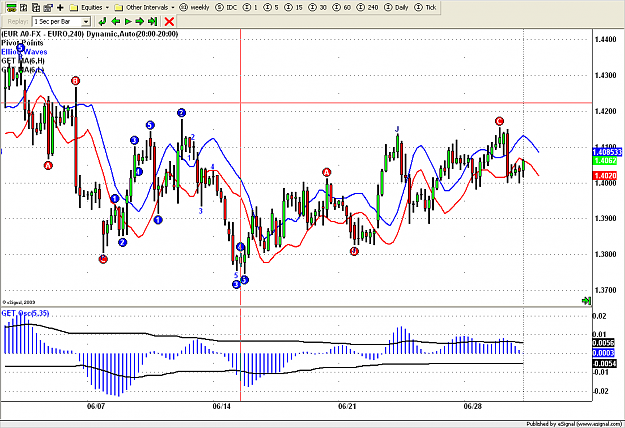Click the first green chart toolbar icon

click(x=12, y=8)
